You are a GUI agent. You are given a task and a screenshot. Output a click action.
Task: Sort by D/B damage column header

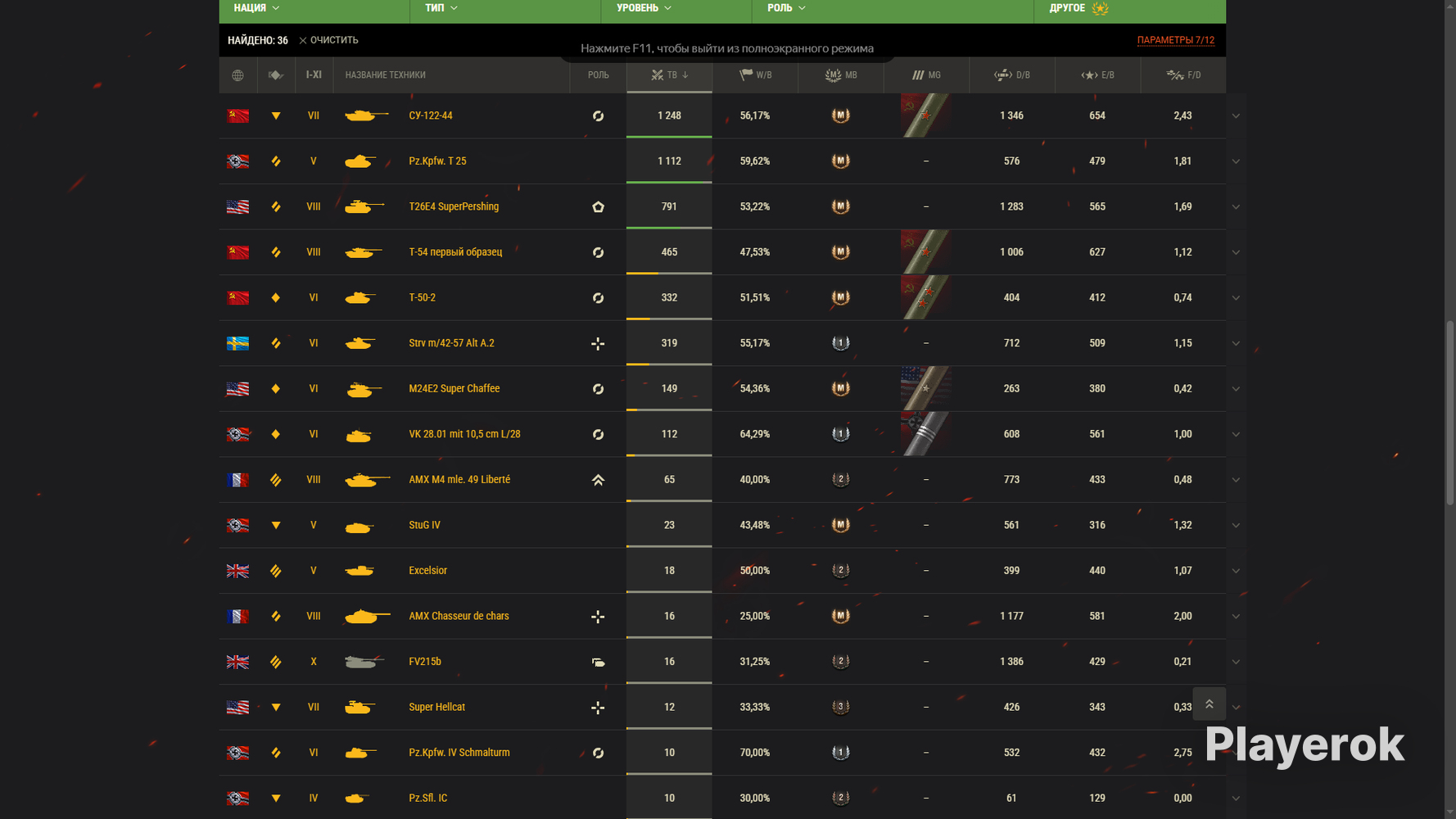coord(1012,75)
